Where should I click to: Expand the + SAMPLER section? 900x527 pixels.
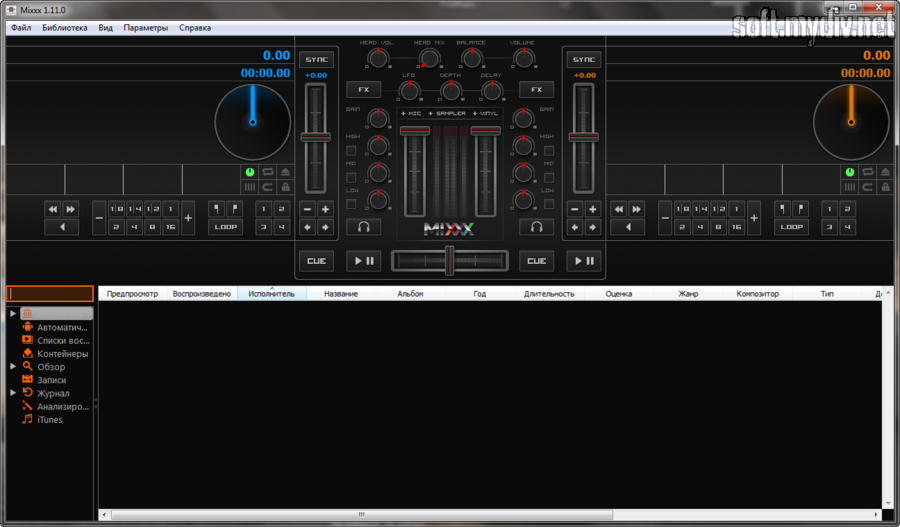pos(447,113)
